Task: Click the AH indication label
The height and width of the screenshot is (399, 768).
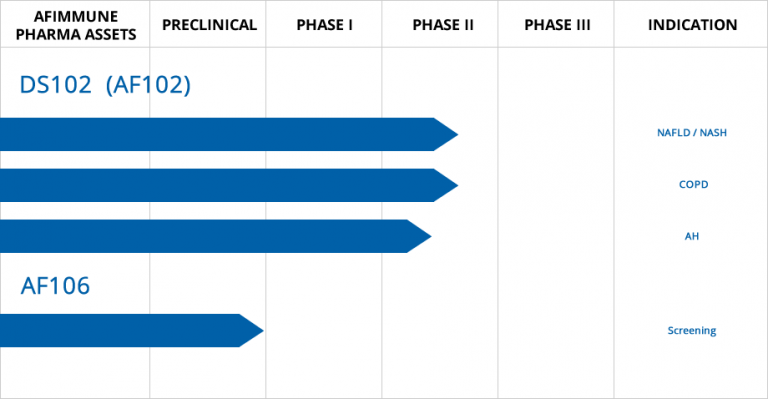Action: pyautogui.click(x=692, y=236)
